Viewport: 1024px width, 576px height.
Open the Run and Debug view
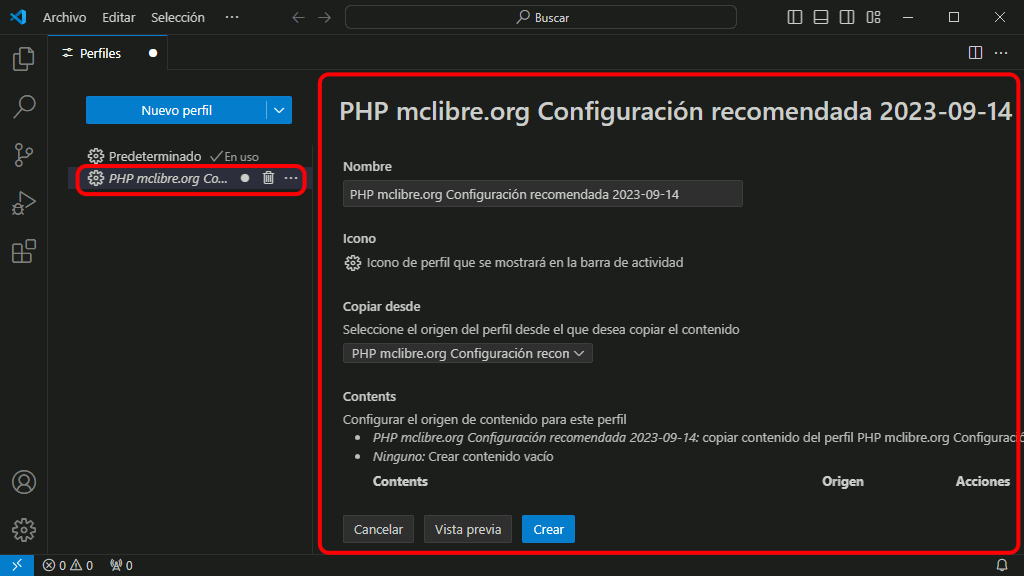(x=24, y=203)
